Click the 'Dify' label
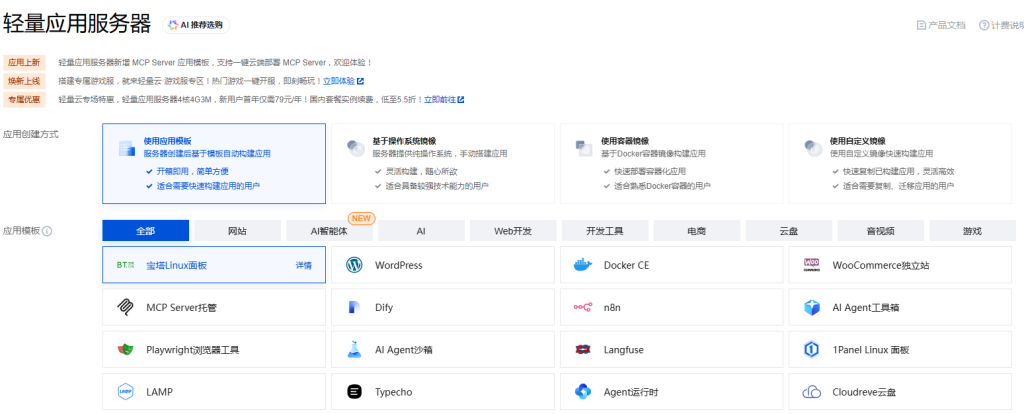 [384, 308]
